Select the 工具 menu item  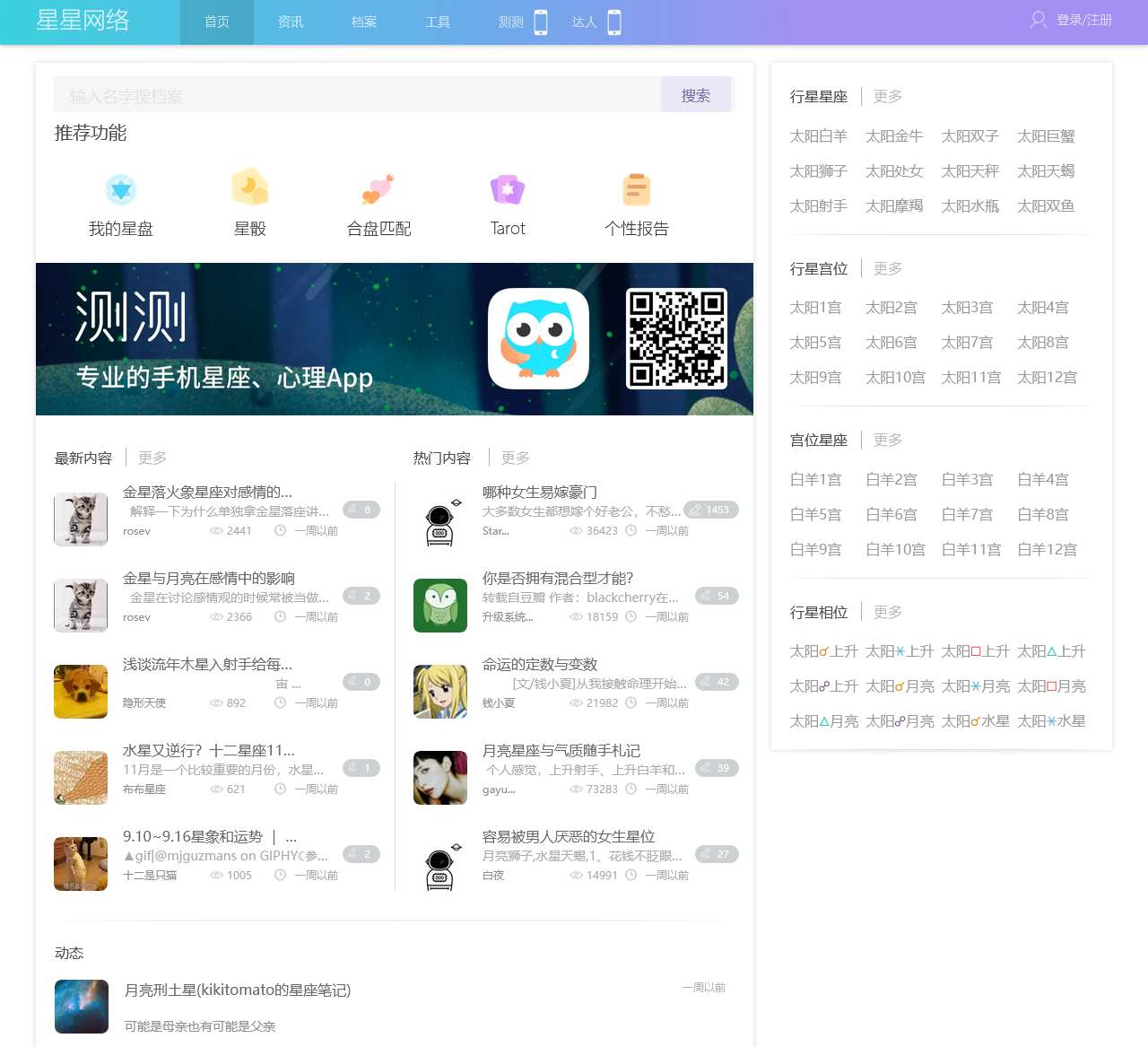pyautogui.click(x=438, y=22)
